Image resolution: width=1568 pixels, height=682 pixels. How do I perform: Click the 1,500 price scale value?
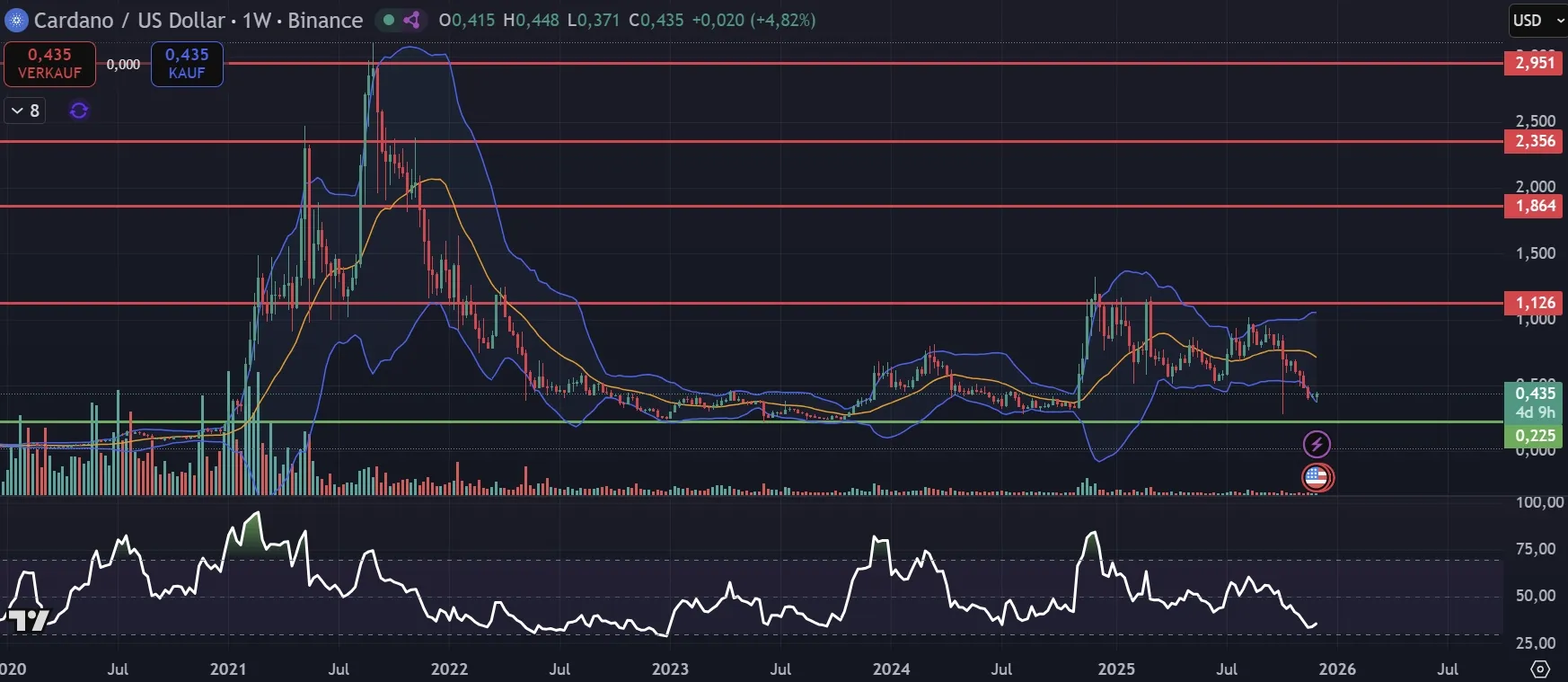coord(1536,253)
